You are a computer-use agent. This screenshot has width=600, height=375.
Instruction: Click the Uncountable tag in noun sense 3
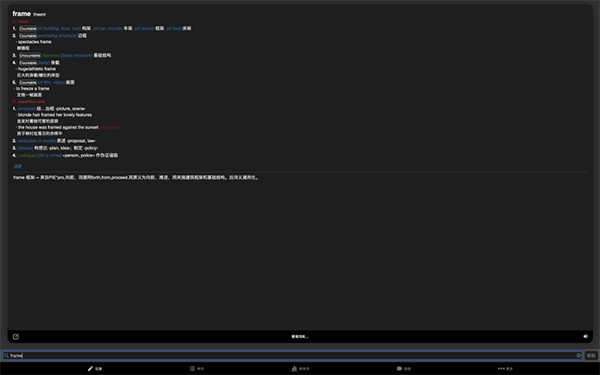30,55
